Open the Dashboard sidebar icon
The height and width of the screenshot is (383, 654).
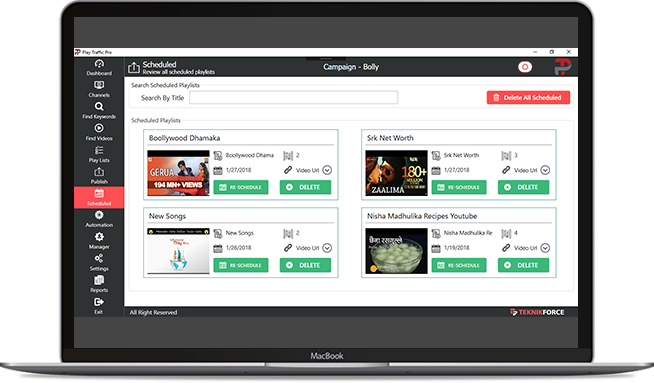99,68
